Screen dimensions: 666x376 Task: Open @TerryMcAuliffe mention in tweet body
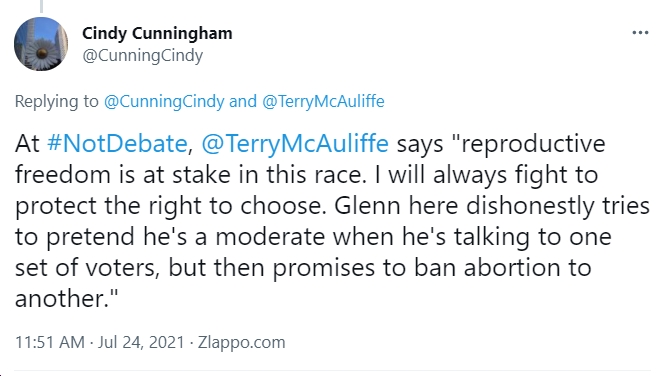(x=295, y=144)
